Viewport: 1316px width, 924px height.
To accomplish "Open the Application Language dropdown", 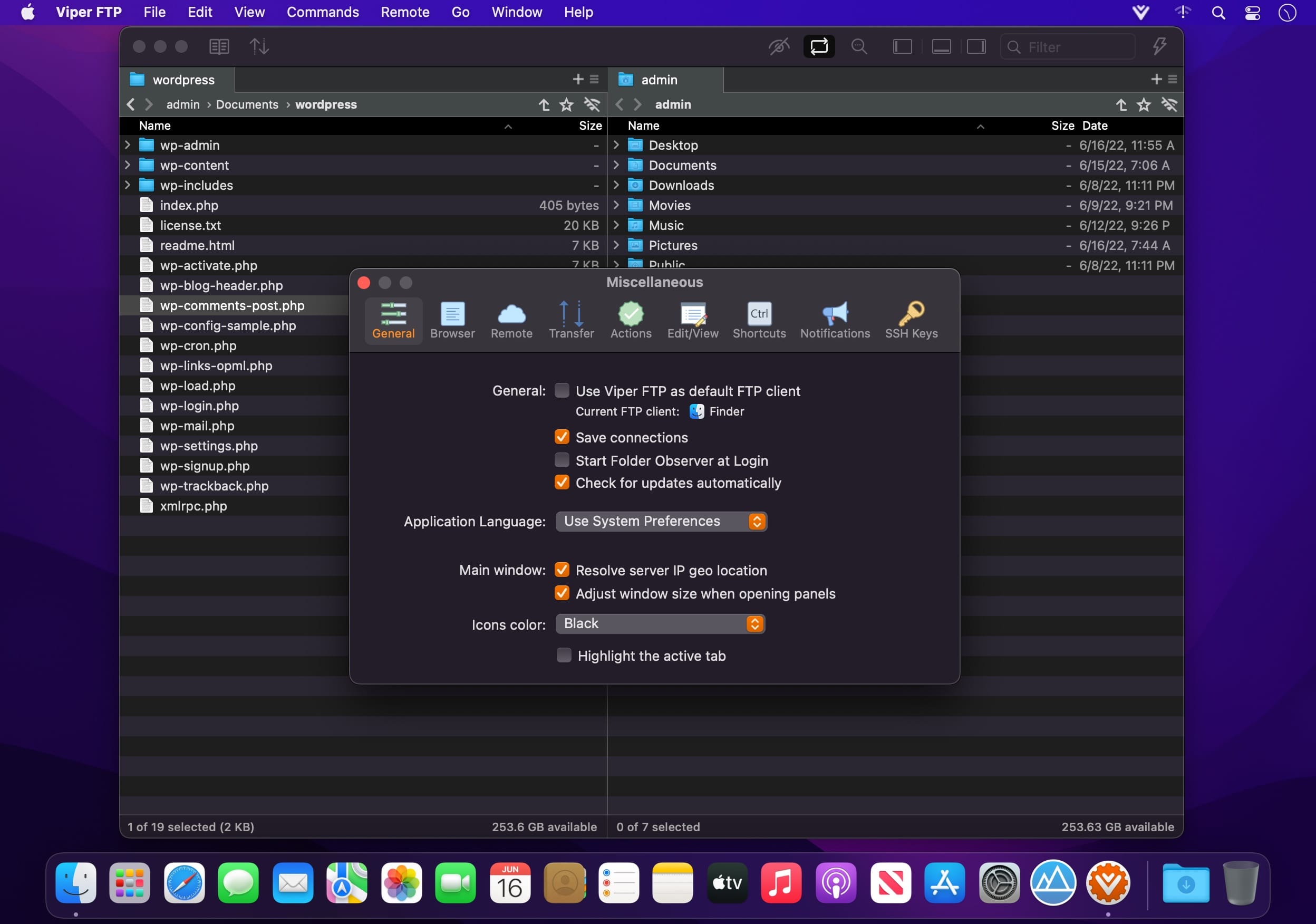I will click(660, 521).
